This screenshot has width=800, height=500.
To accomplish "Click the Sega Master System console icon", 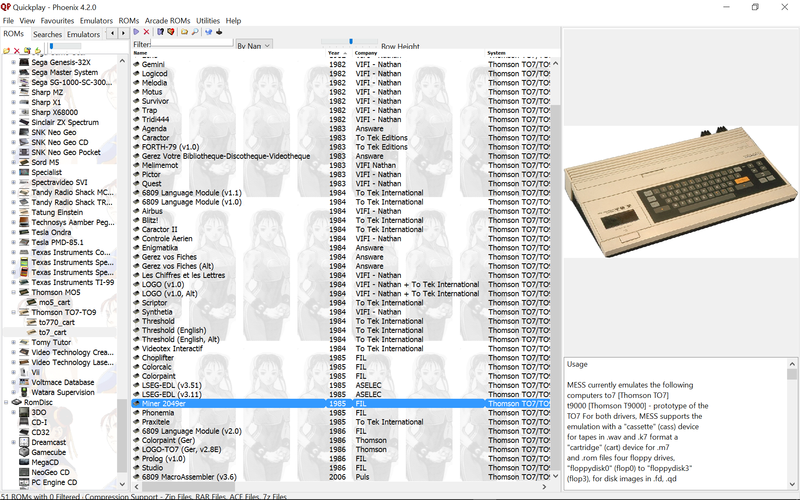I will pyautogui.click(x=23, y=72).
